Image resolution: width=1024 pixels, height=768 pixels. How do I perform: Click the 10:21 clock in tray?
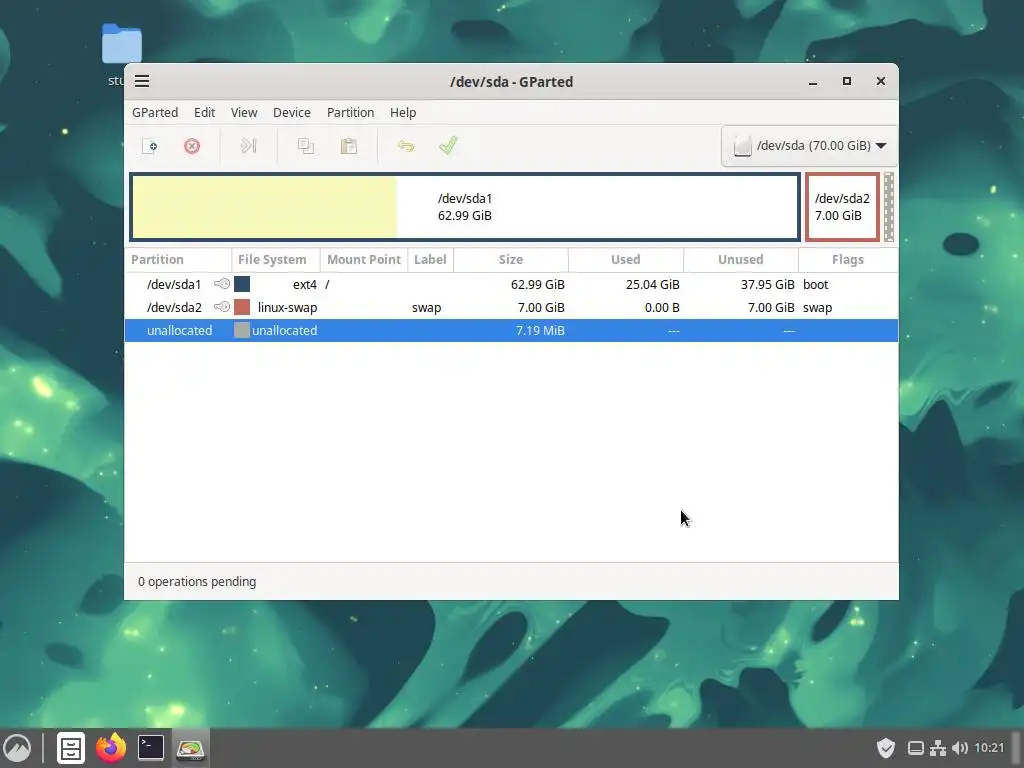click(989, 748)
